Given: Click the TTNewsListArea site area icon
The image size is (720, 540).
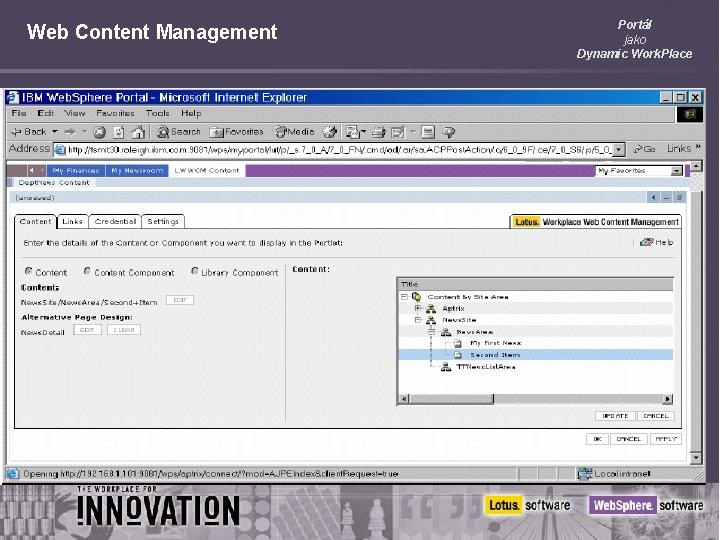Looking at the screenshot, I should click(445, 367).
